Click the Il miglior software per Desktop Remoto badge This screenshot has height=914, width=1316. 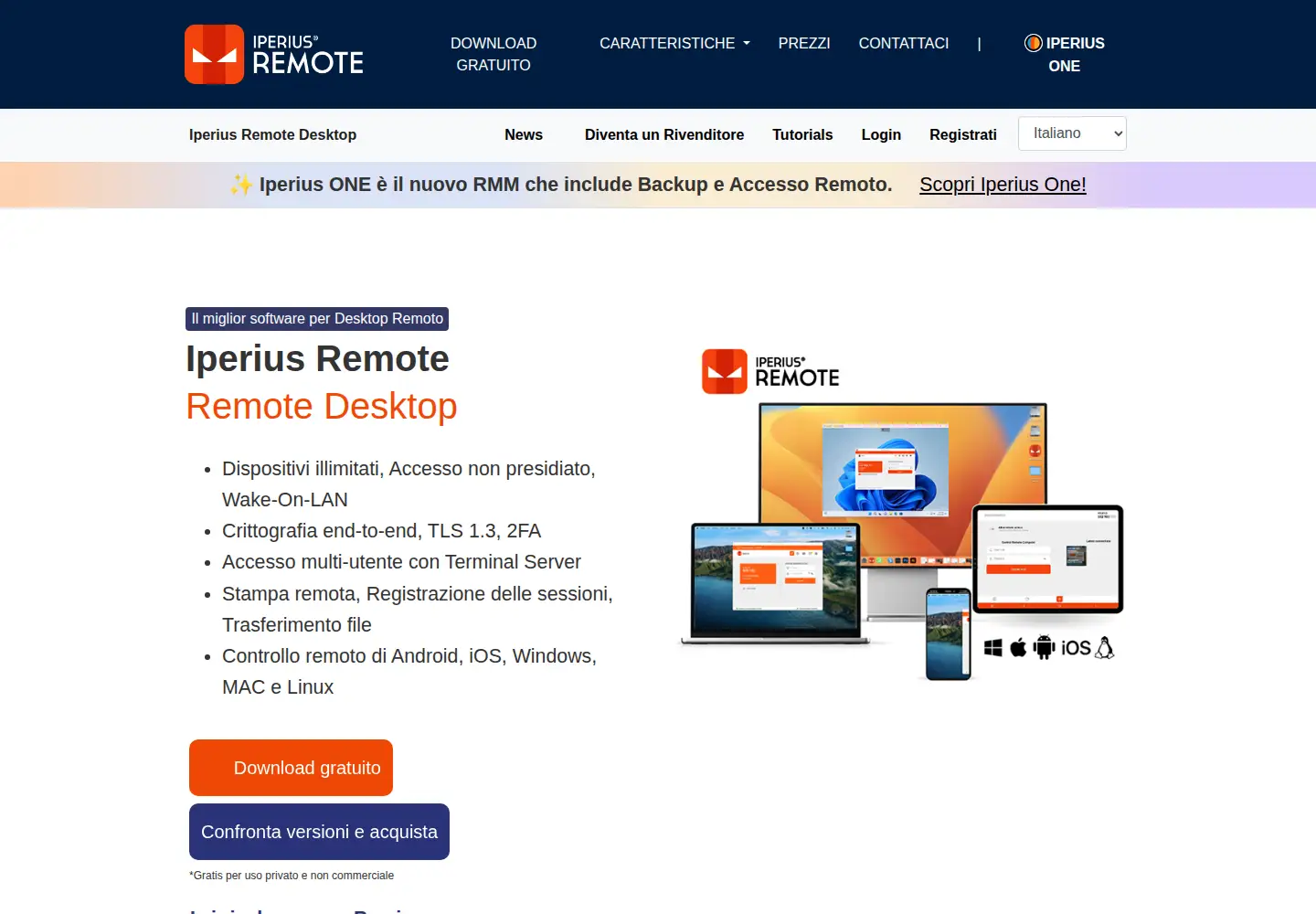click(x=317, y=319)
